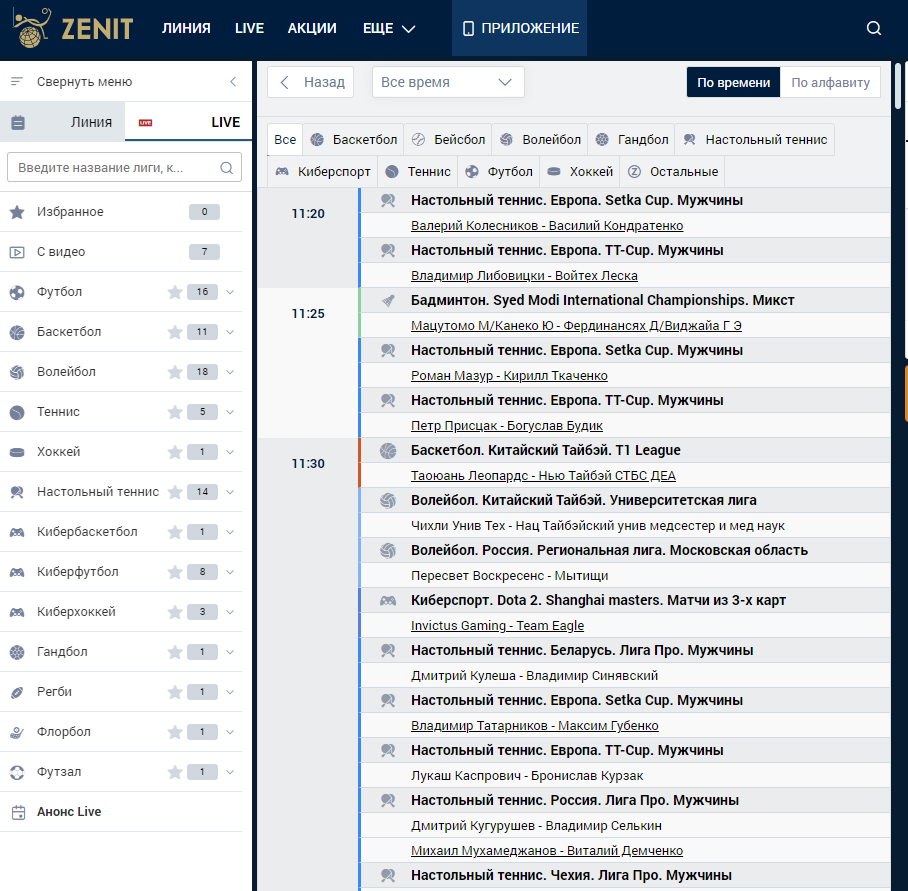Click the gamepad icon in Dota 2 row
Screen dimensions: 908x891
point(388,600)
